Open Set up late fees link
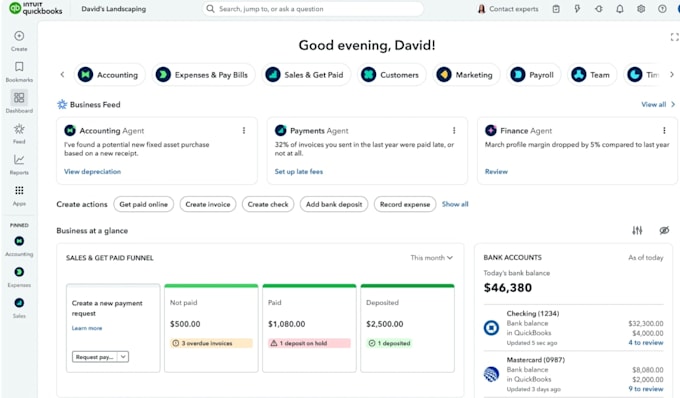Screen dimensions: 680x398 pos(299,172)
